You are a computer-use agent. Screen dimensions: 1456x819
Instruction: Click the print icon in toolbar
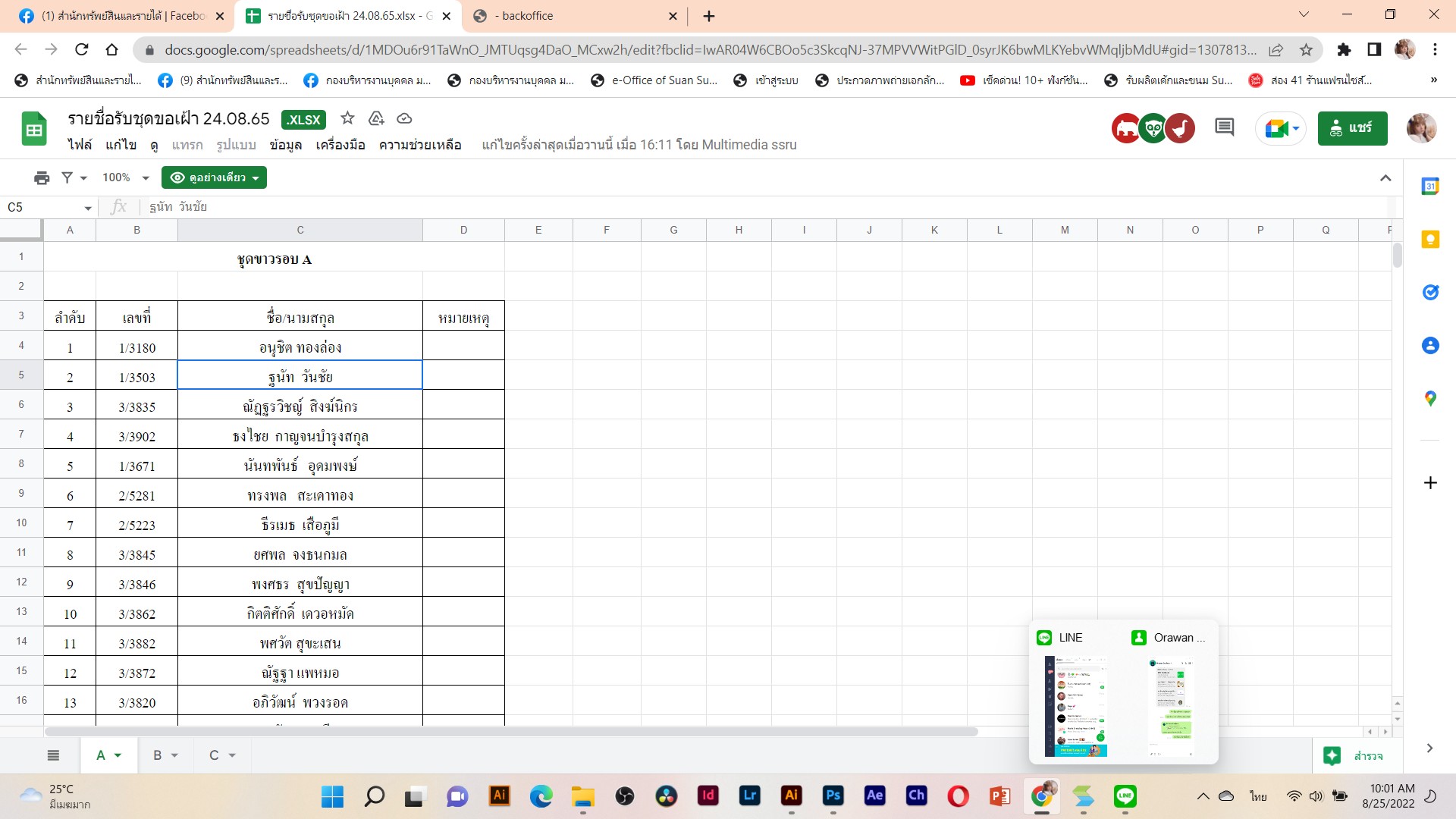42,177
